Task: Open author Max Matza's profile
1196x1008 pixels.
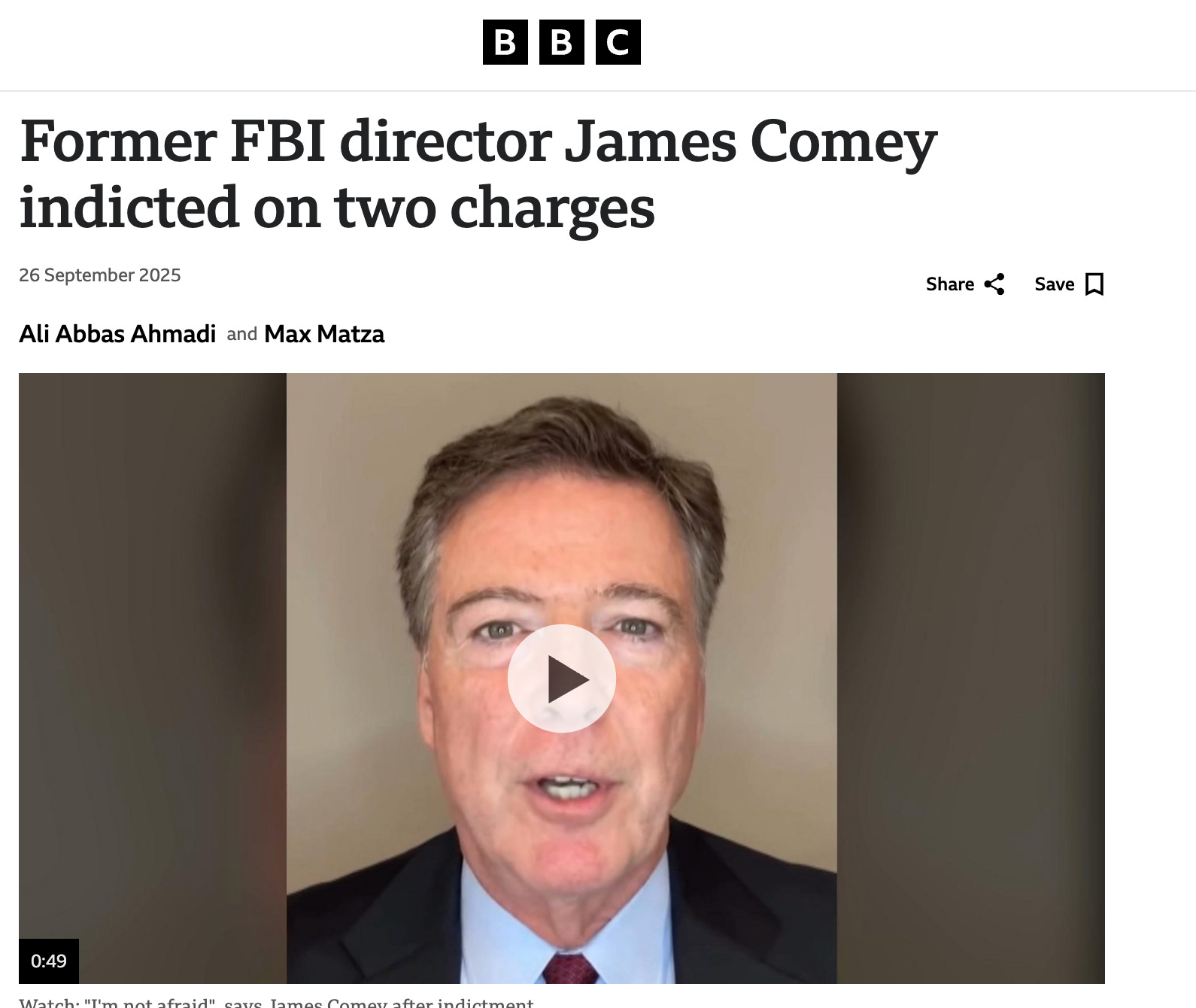Action: [x=324, y=334]
